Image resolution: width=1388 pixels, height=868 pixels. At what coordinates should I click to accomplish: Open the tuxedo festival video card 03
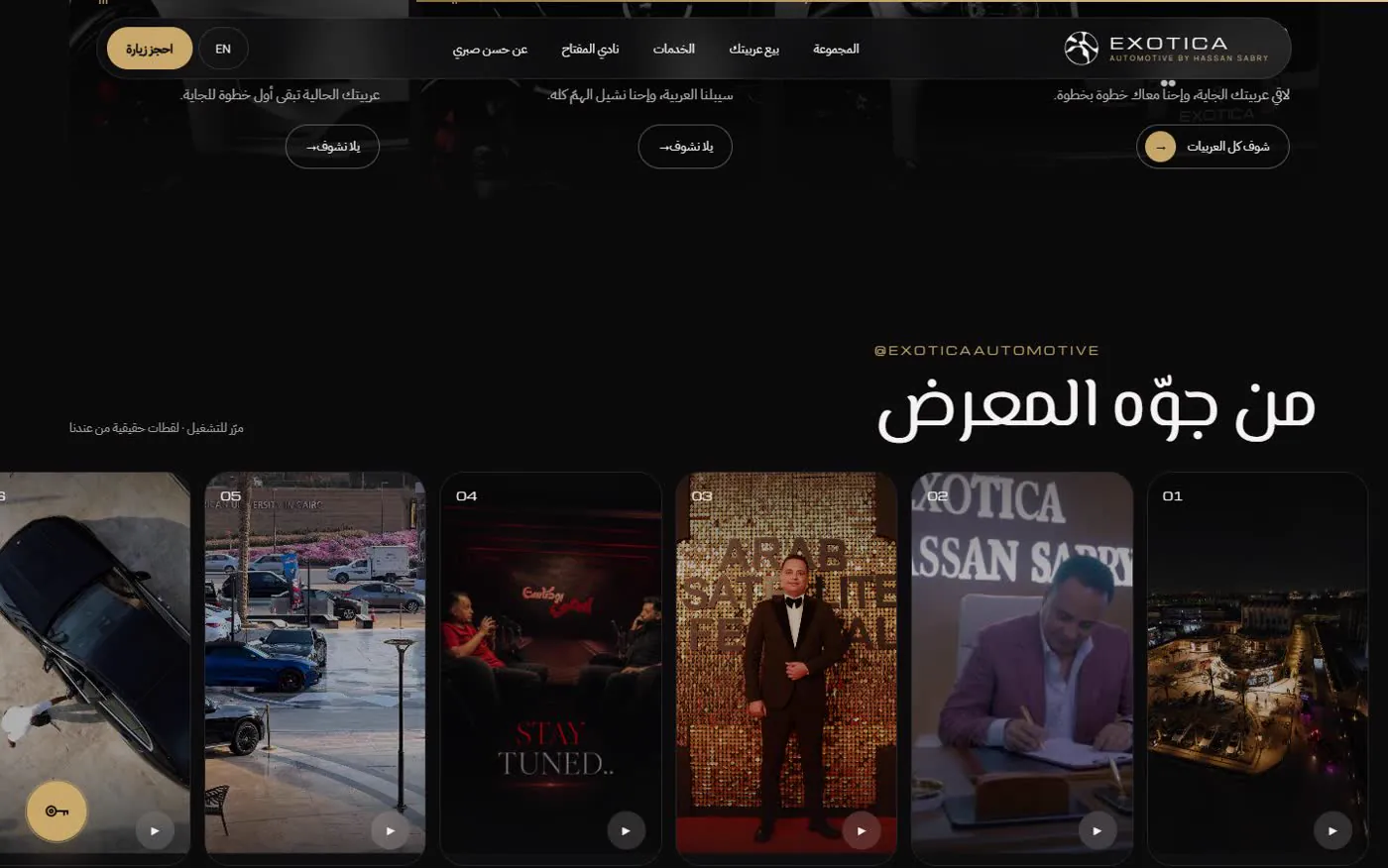tap(786, 669)
